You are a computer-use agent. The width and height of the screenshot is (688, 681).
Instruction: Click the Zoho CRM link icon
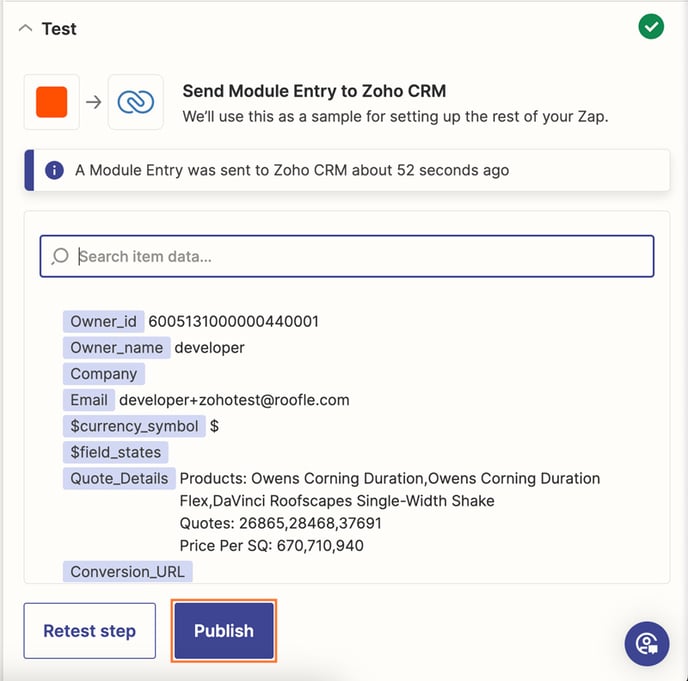coord(136,102)
